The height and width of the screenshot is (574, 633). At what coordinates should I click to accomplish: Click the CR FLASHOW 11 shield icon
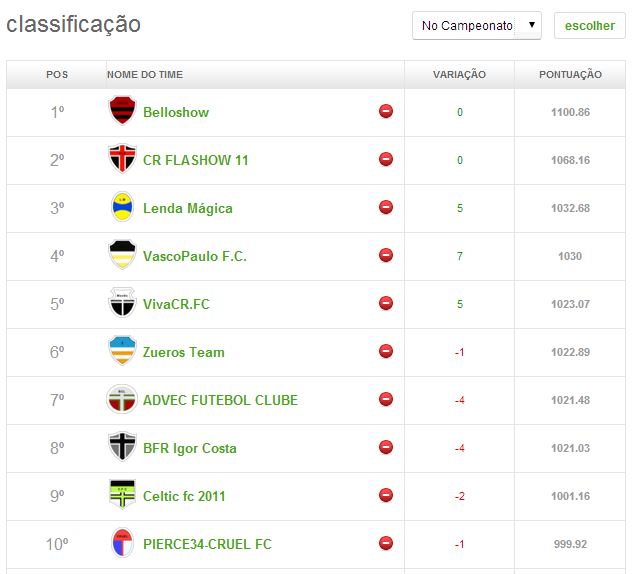point(121,160)
